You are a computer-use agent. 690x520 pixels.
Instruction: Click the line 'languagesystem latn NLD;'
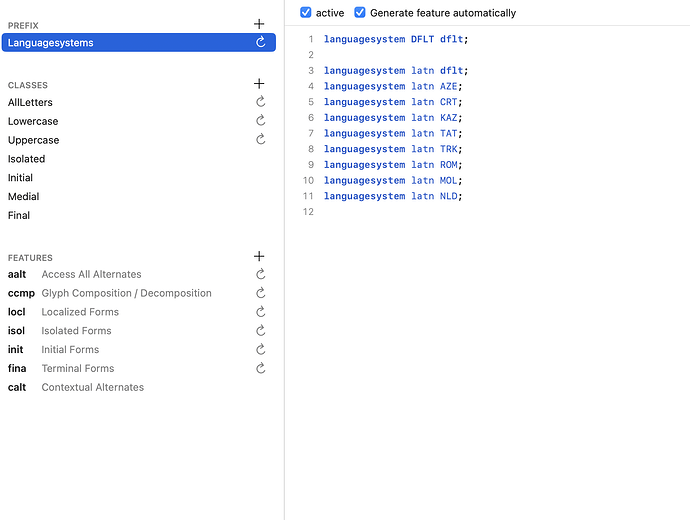(x=393, y=196)
